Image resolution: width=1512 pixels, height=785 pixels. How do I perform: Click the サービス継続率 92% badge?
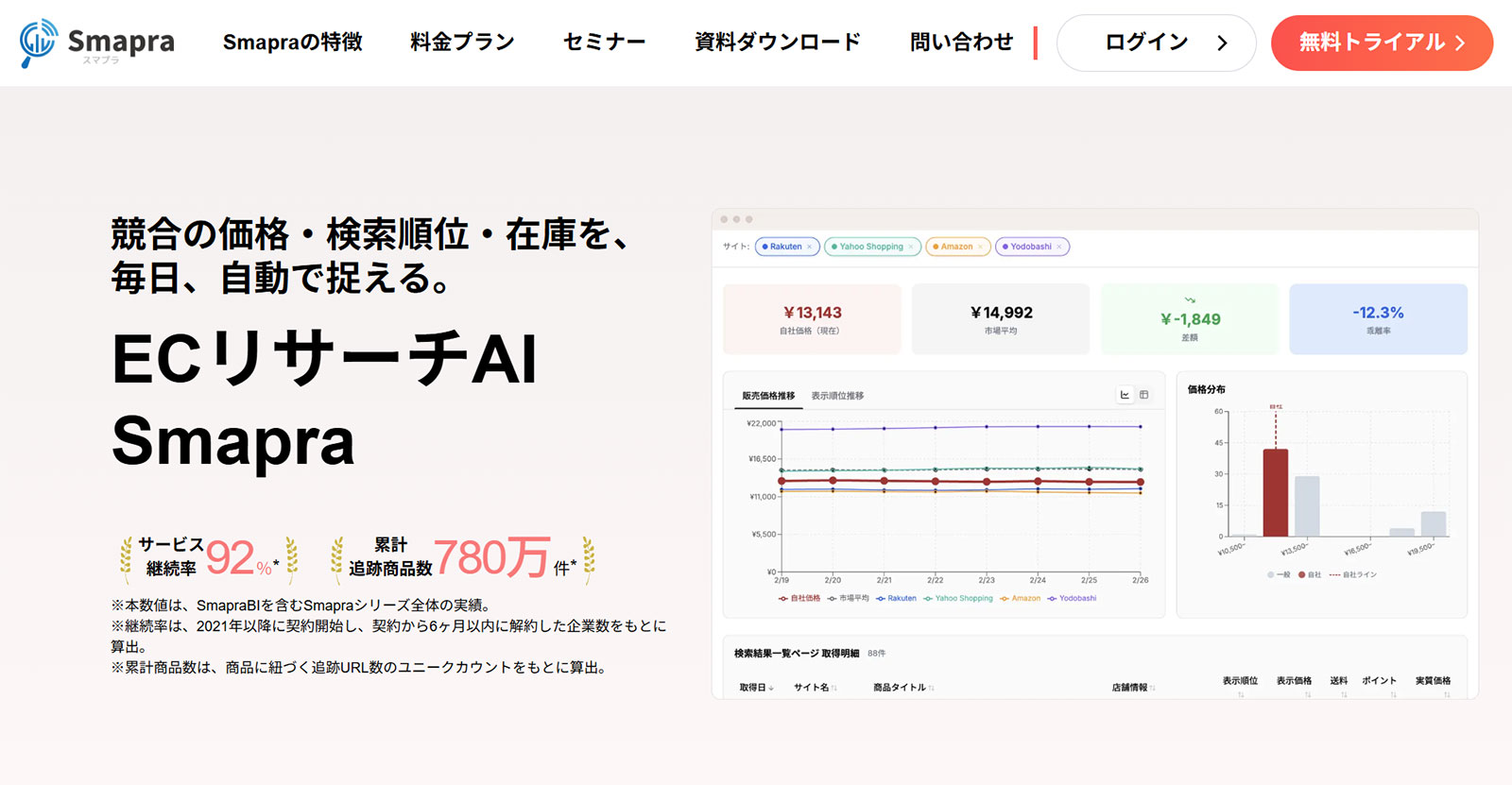click(x=208, y=557)
